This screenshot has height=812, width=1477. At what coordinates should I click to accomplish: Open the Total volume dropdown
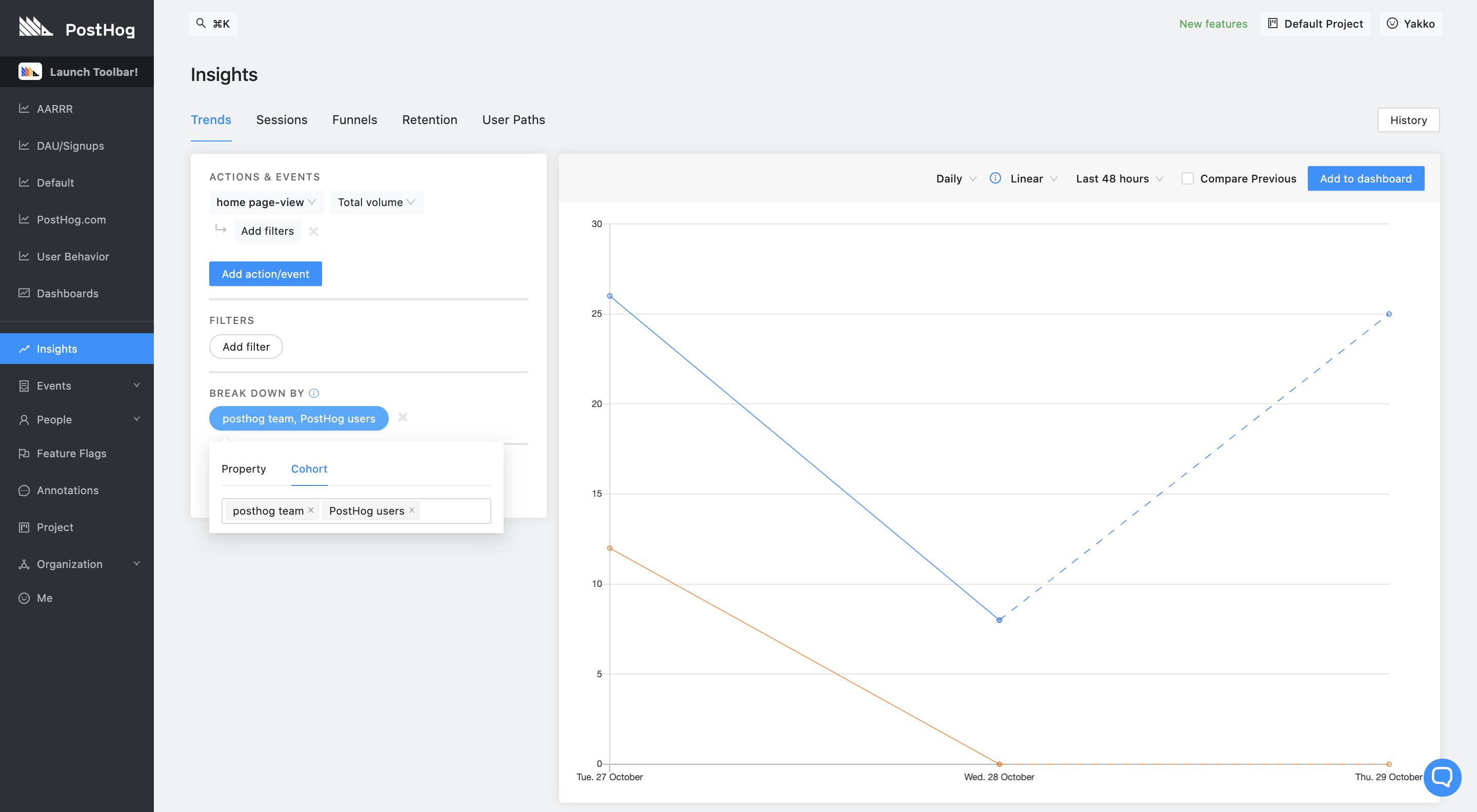376,202
